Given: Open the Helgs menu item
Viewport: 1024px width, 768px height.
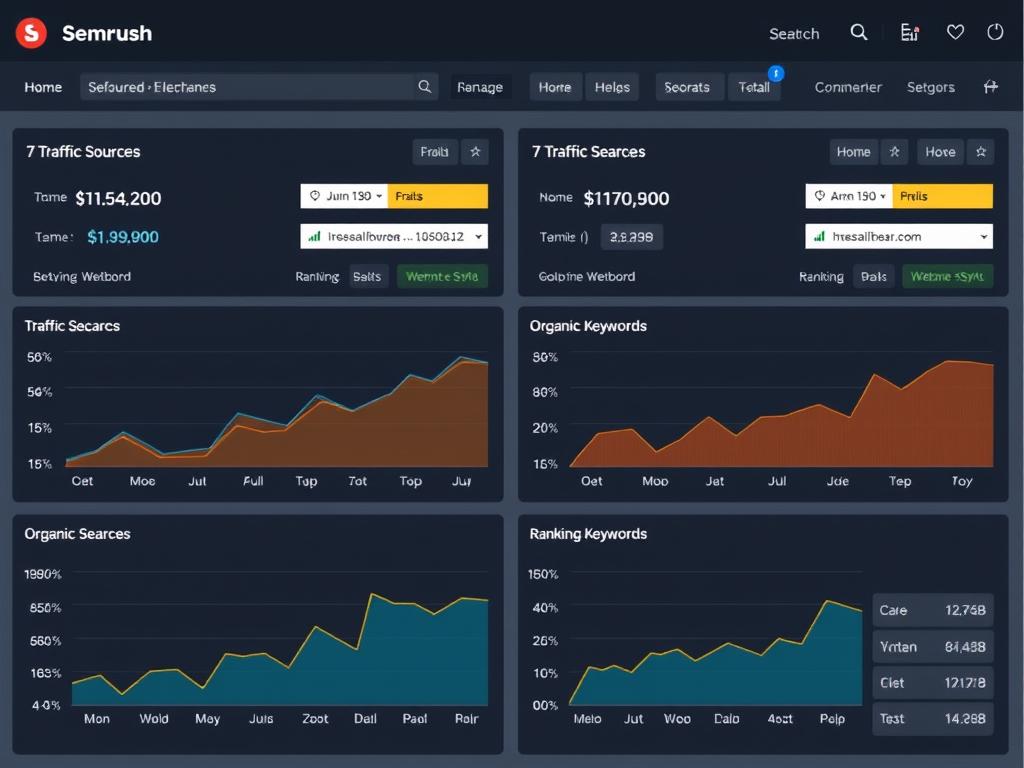Looking at the screenshot, I should (612, 87).
